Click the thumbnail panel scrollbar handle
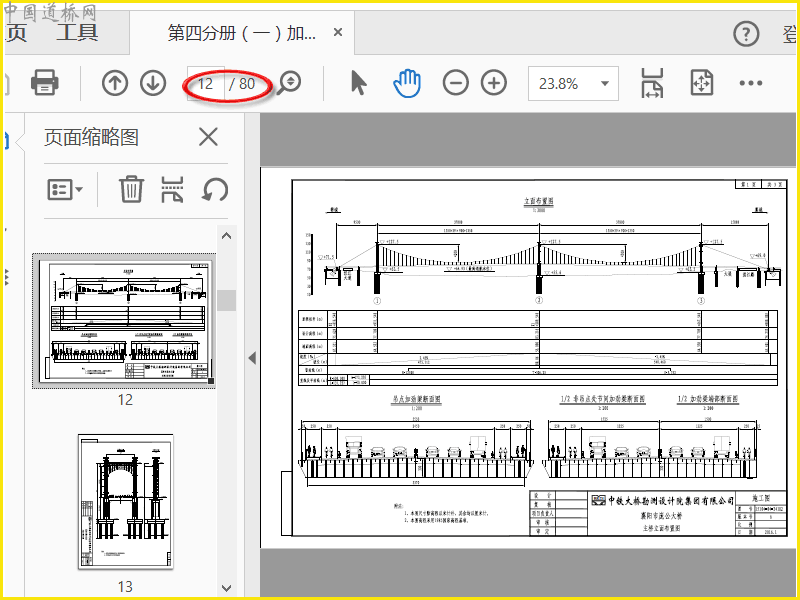This screenshot has width=800, height=600. [226, 301]
